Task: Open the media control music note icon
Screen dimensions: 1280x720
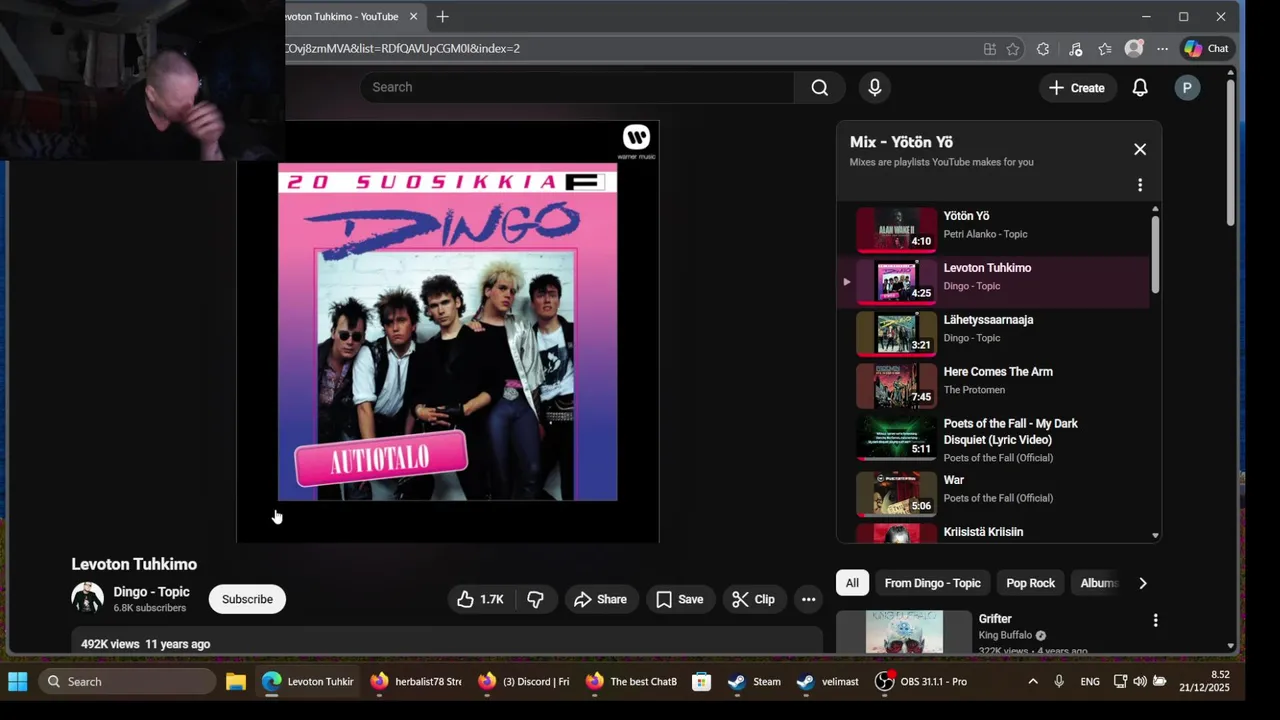Action: [x=1075, y=48]
